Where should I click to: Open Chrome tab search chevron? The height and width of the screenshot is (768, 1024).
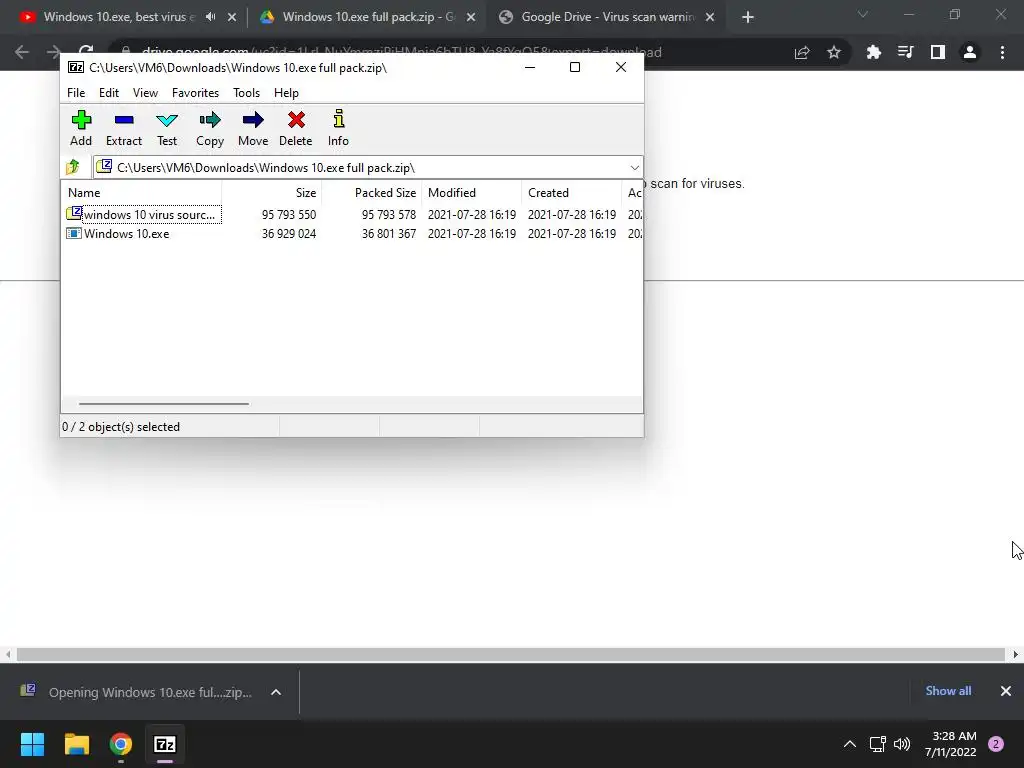click(x=863, y=14)
